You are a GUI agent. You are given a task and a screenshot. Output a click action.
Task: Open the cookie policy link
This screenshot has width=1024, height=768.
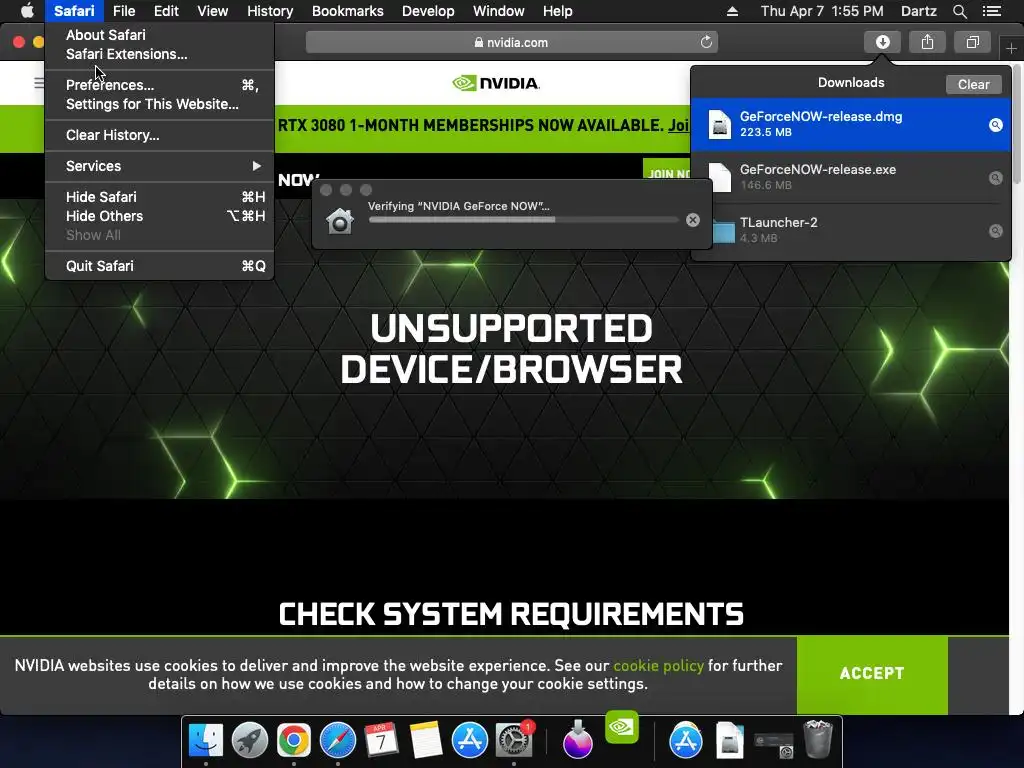658,665
